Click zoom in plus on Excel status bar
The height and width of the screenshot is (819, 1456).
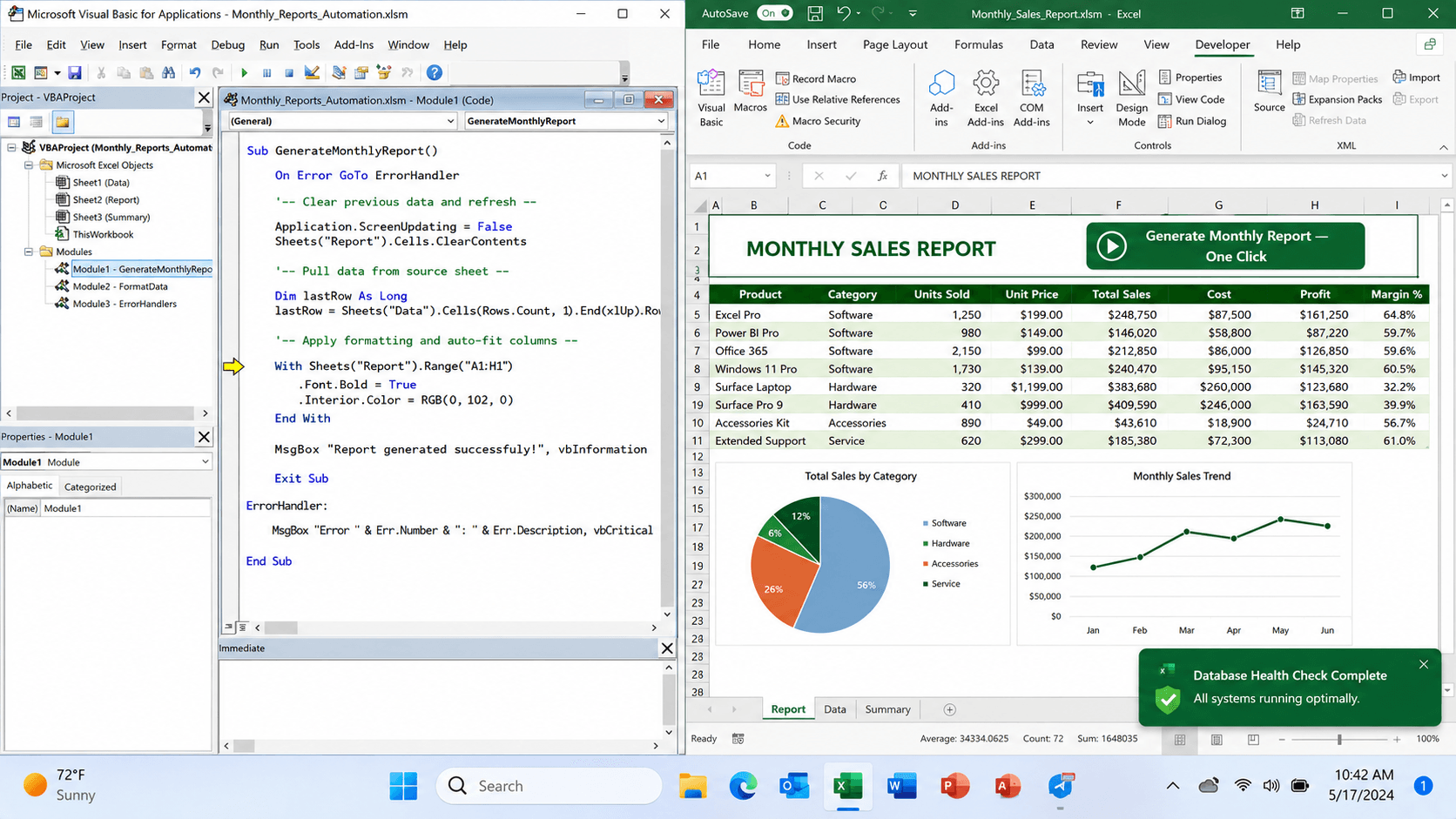[x=1397, y=739]
